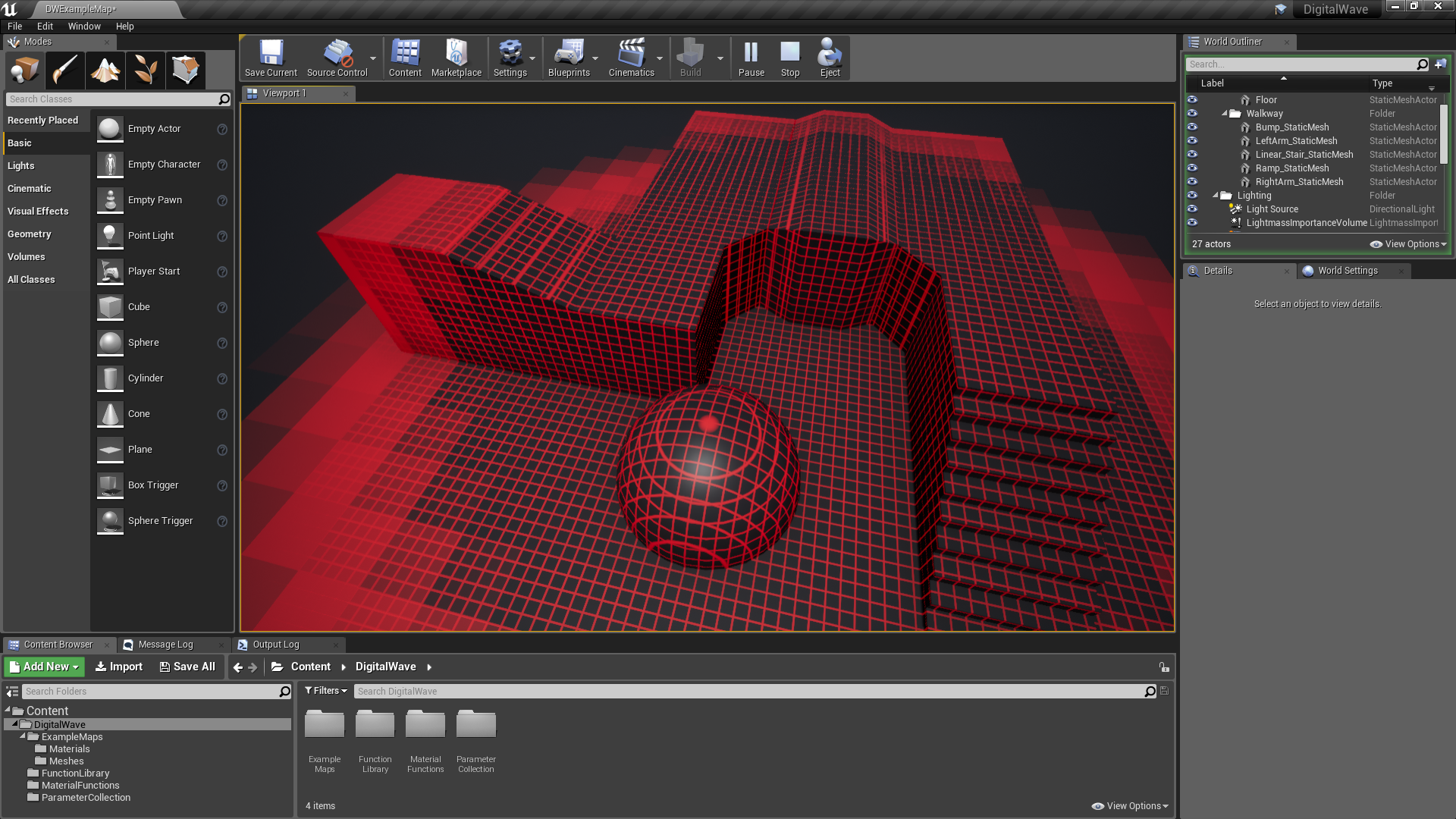Hide LeftArm_StaticMesh with eye icon
This screenshot has height=819, width=1456.
tap(1192, 141)
